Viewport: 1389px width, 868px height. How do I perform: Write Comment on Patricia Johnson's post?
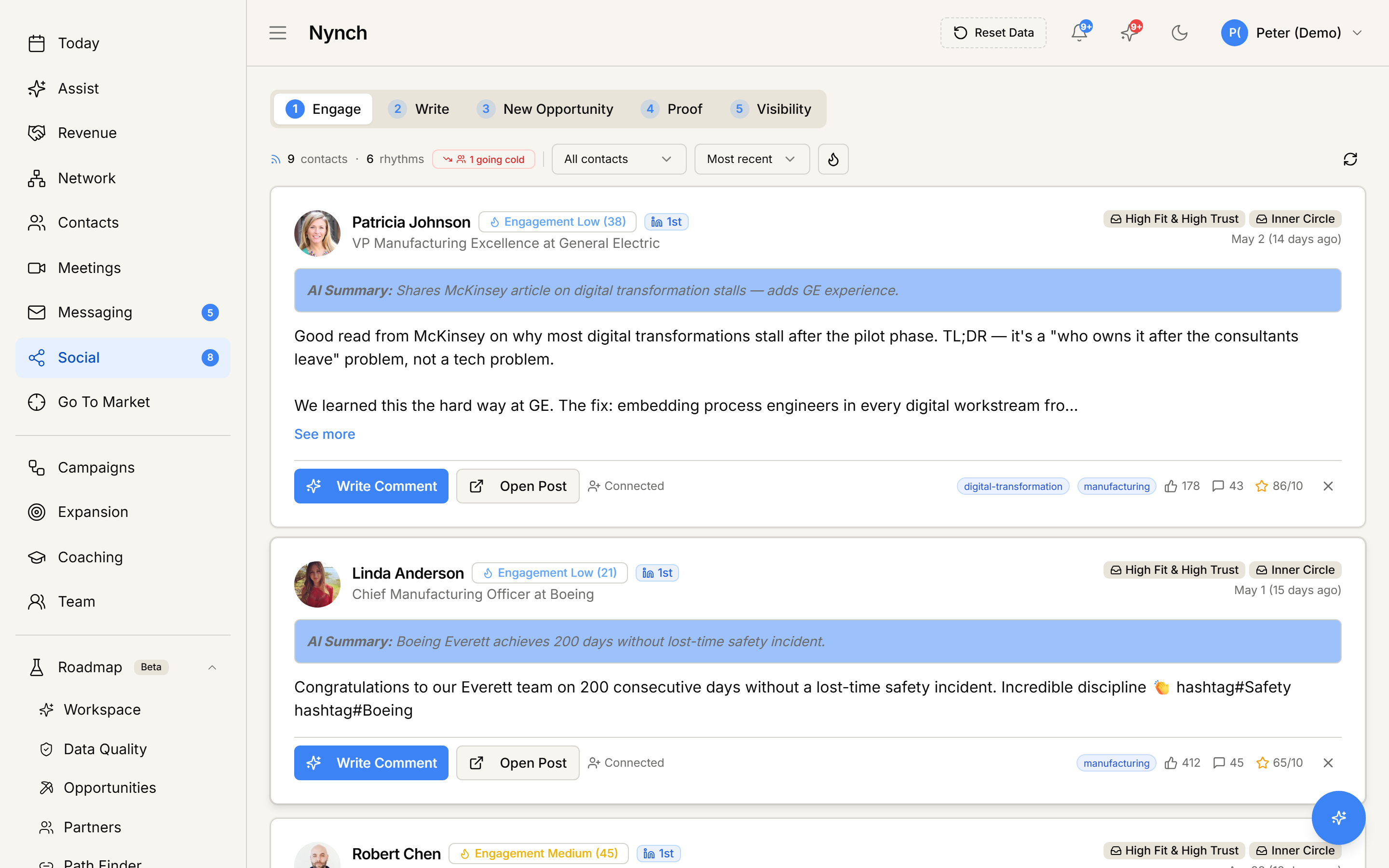(x=371, y=486)
